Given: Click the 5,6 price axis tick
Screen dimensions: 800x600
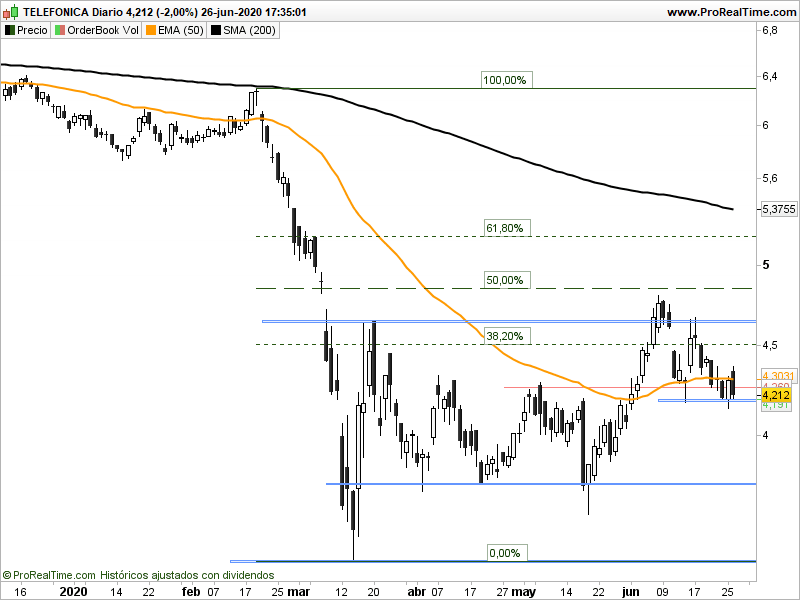Looking at the screenshot, I should [770, 179].
